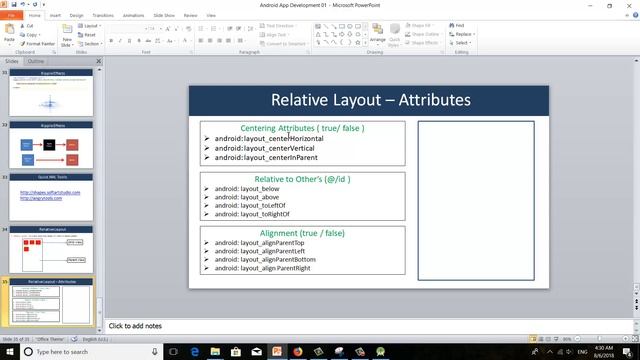Click the Save icon in quick access toolbar
640x360 pixels.
tap(14, 4)
